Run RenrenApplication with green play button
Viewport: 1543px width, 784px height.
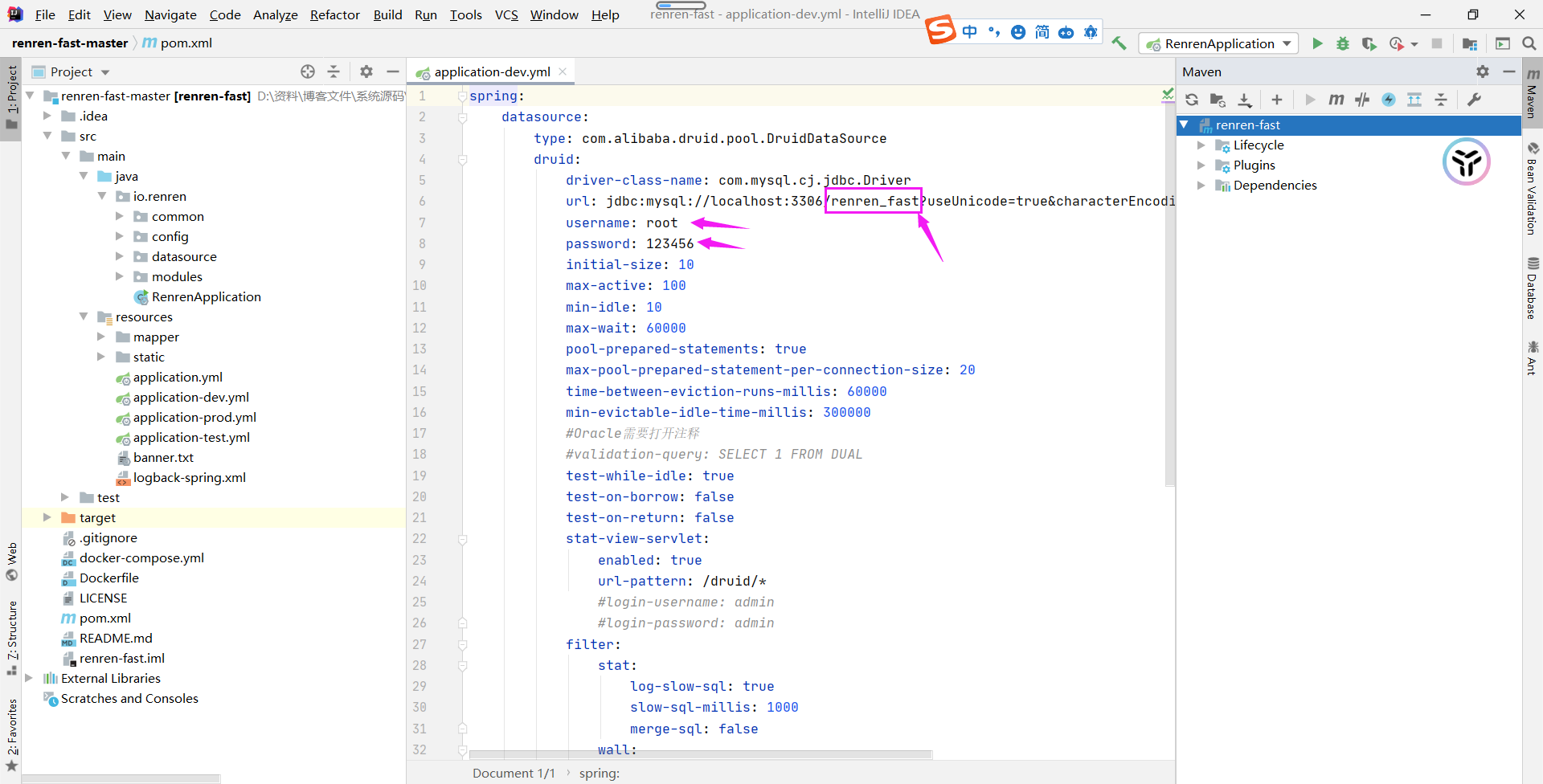point(1317,43)
